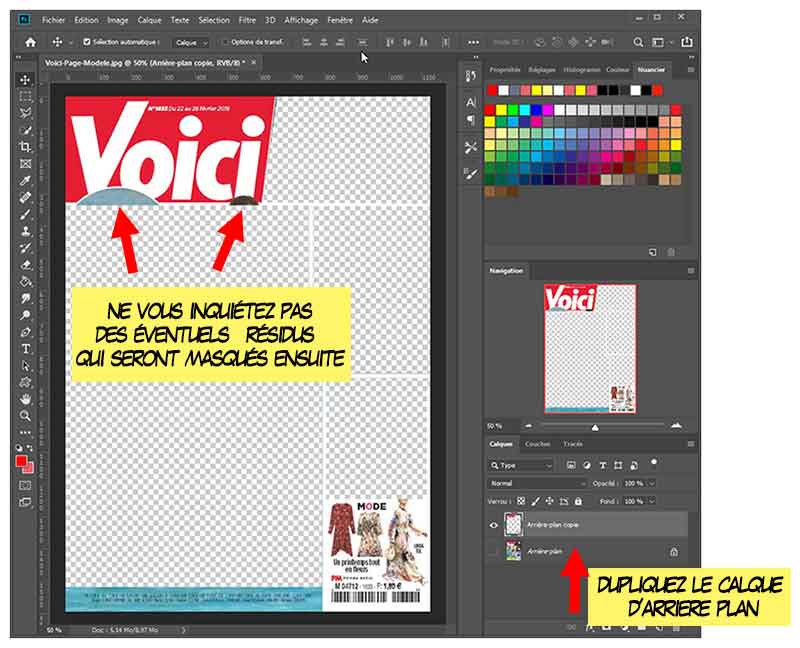The width and height of the screenshot is (800, 648).
Task: Open the workspace switcher dropdown
Action: [x=661, y=42]
